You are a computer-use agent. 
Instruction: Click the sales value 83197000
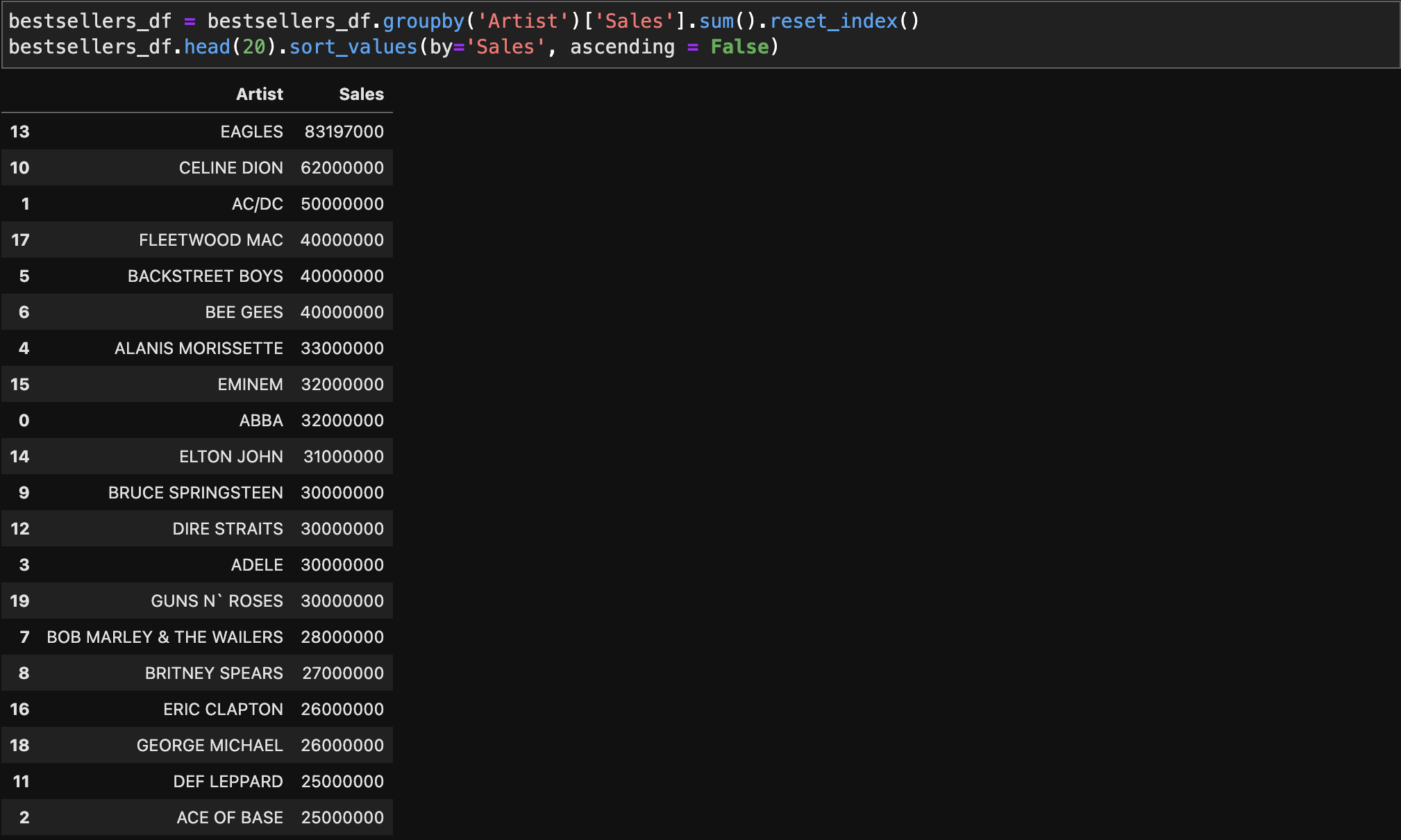(344, 131)
